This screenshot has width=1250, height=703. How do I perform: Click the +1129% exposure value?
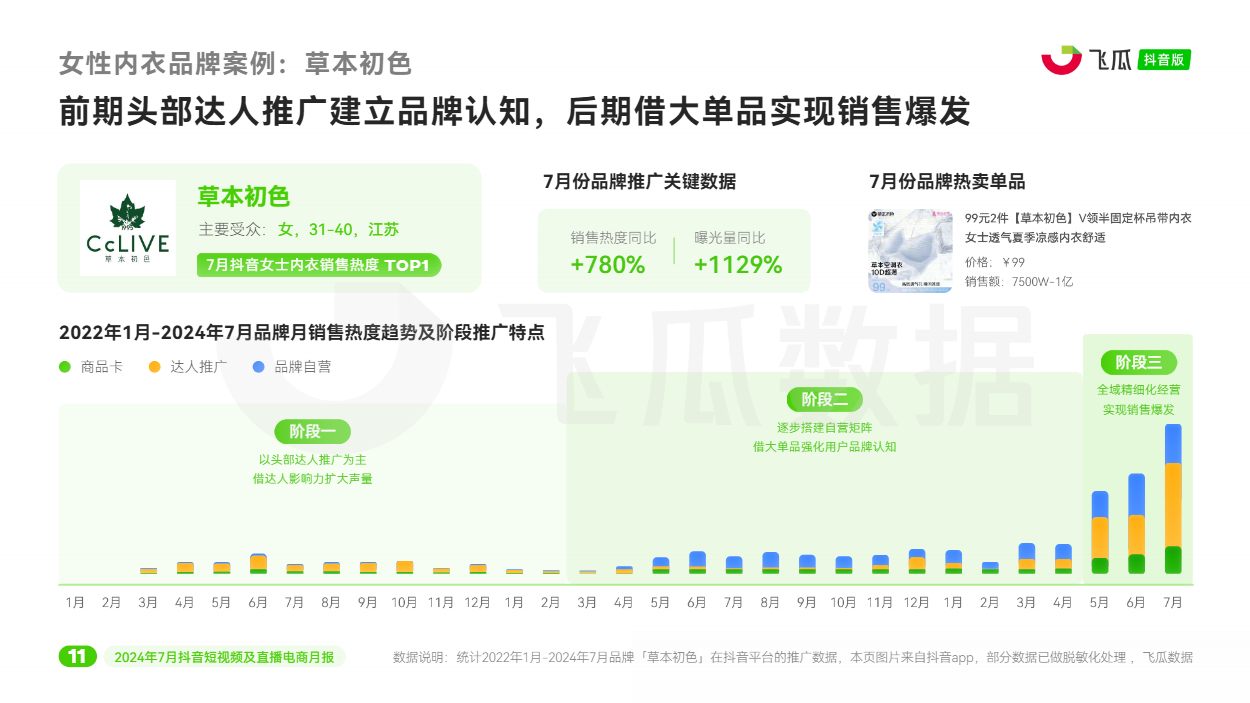[x=738, y=265]
